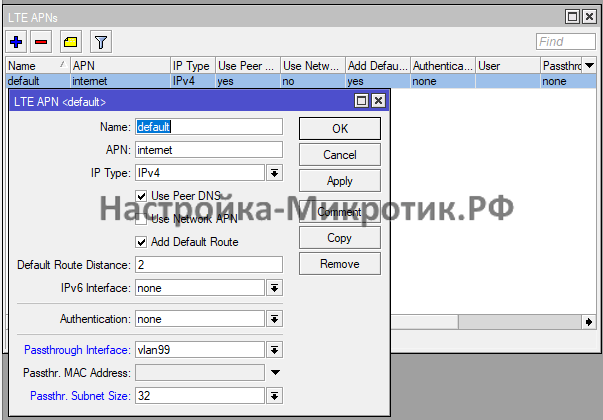603x420 pixels.
Task: Click the 'IPv4' cell in the table row
Action: [x=193, y=81]
